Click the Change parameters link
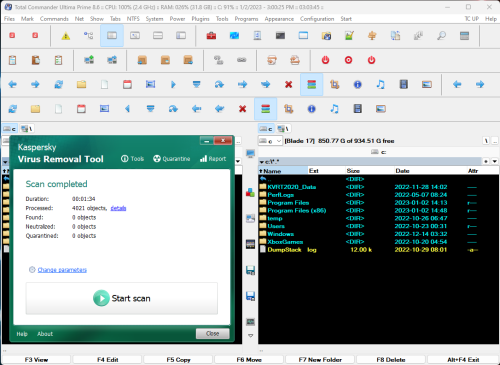Image resolution: width=500 pixels, height=365 pixels. [x=62, y=270]
